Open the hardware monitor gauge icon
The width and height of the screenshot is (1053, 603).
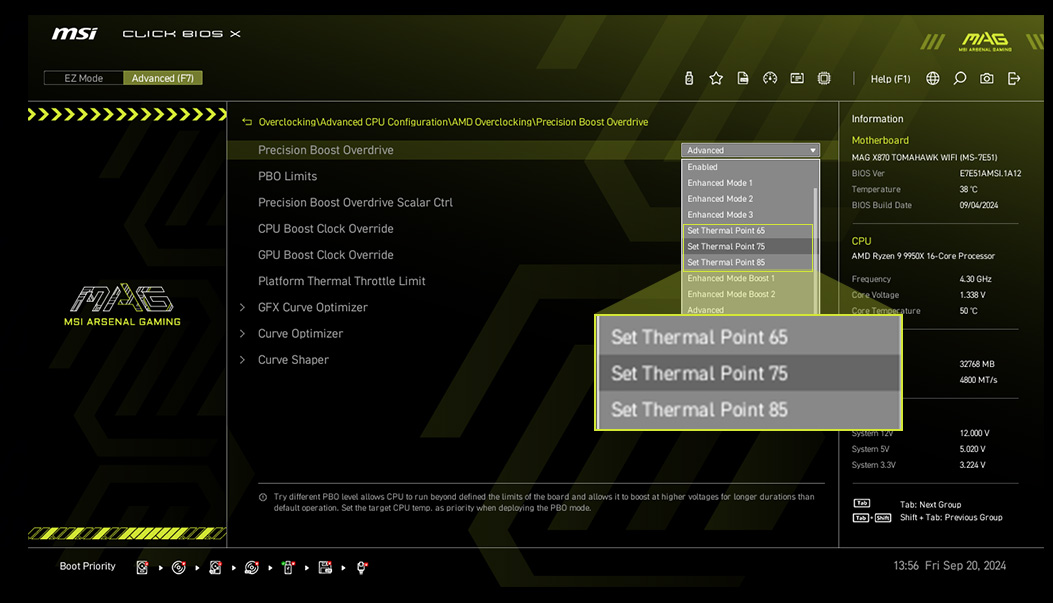(x=770, y=78)
